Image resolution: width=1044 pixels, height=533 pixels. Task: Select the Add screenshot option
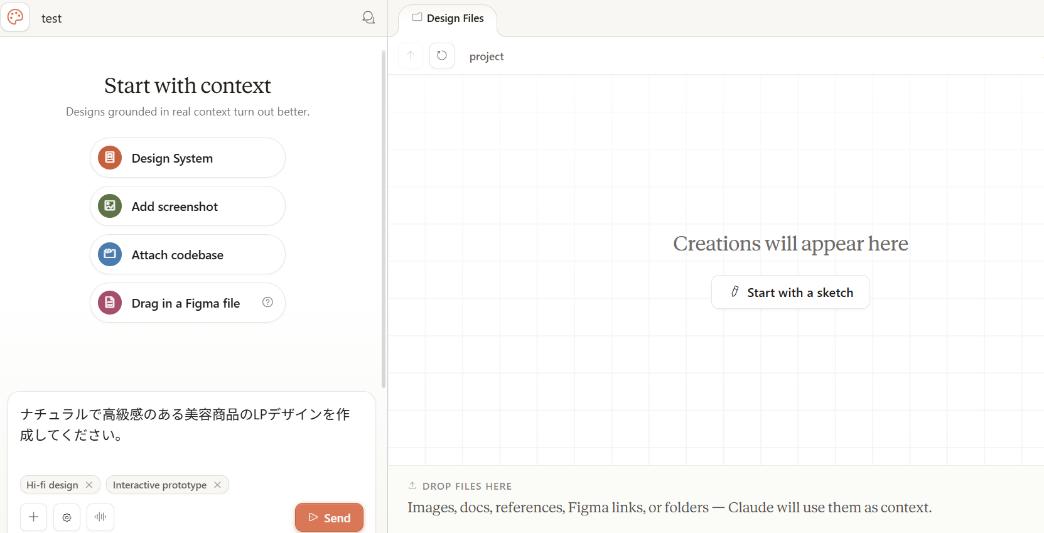[x=188, y=206]
